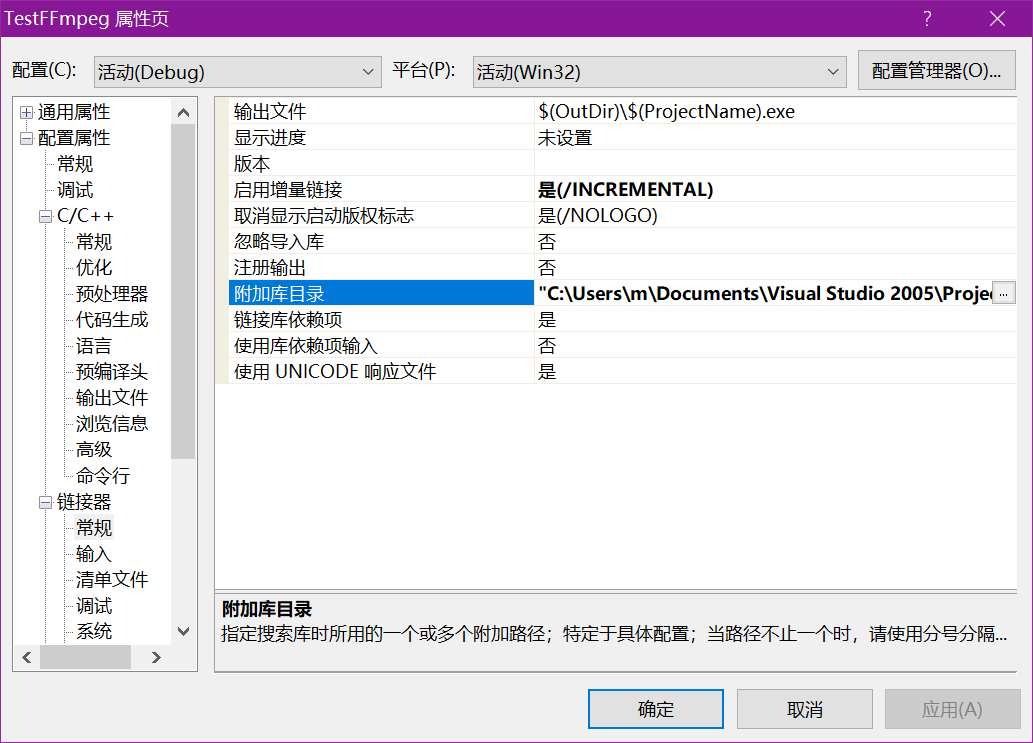
Task: Open the 平台 dropdown showing 活动(Win32)
Action: (x=659, y=72)
